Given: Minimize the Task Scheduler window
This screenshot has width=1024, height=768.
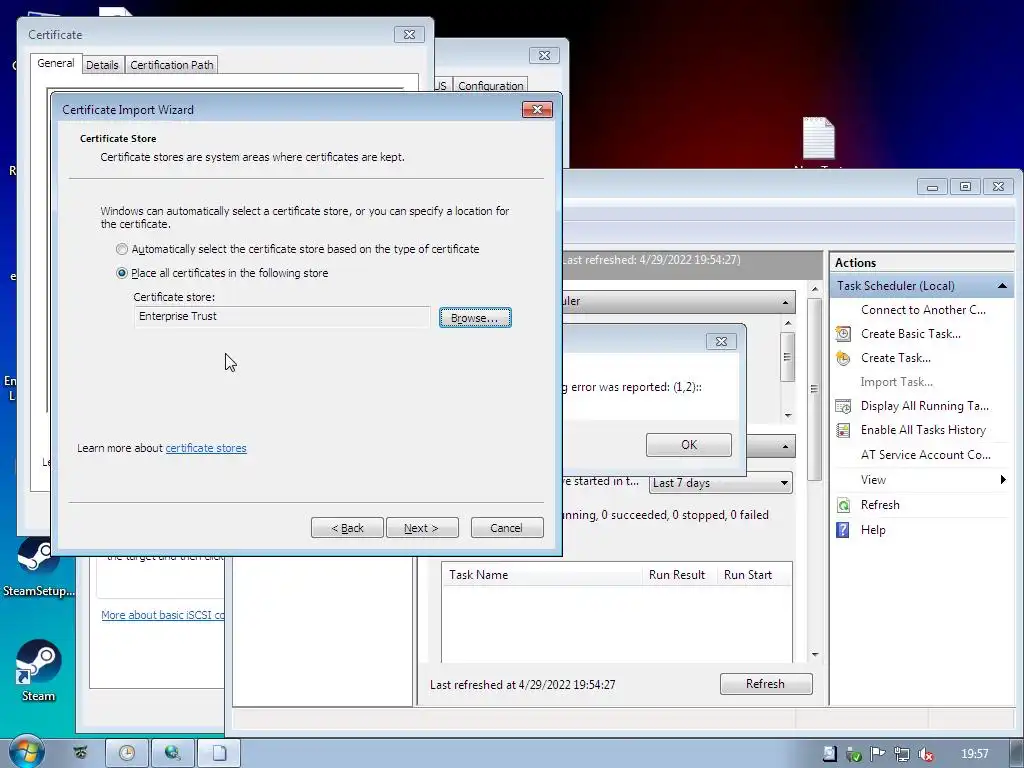Looking at the screenshot, I should 933,187.
